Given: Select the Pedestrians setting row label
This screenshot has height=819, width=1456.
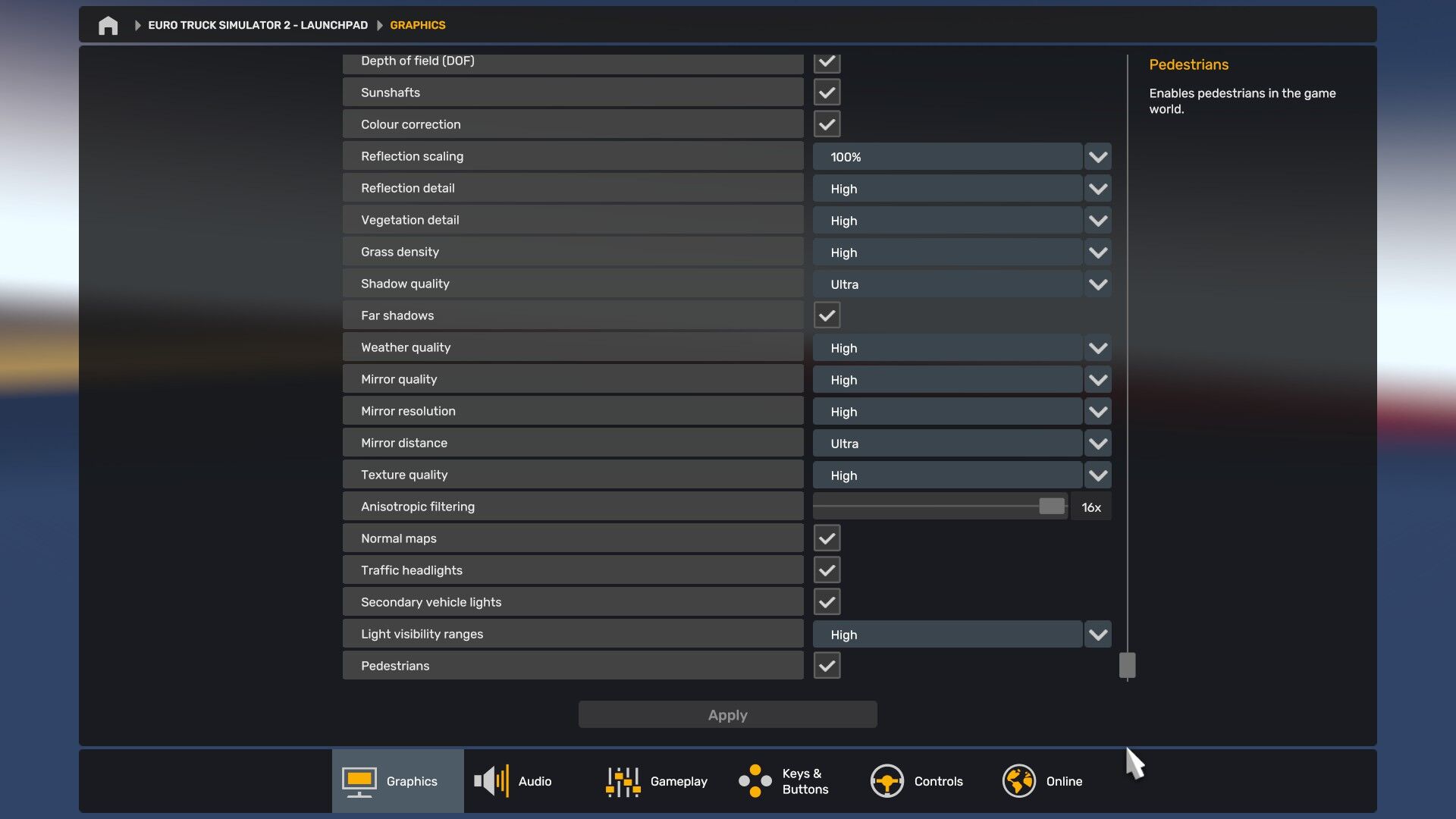Looking at the screenshot, I should coord(573,666).
